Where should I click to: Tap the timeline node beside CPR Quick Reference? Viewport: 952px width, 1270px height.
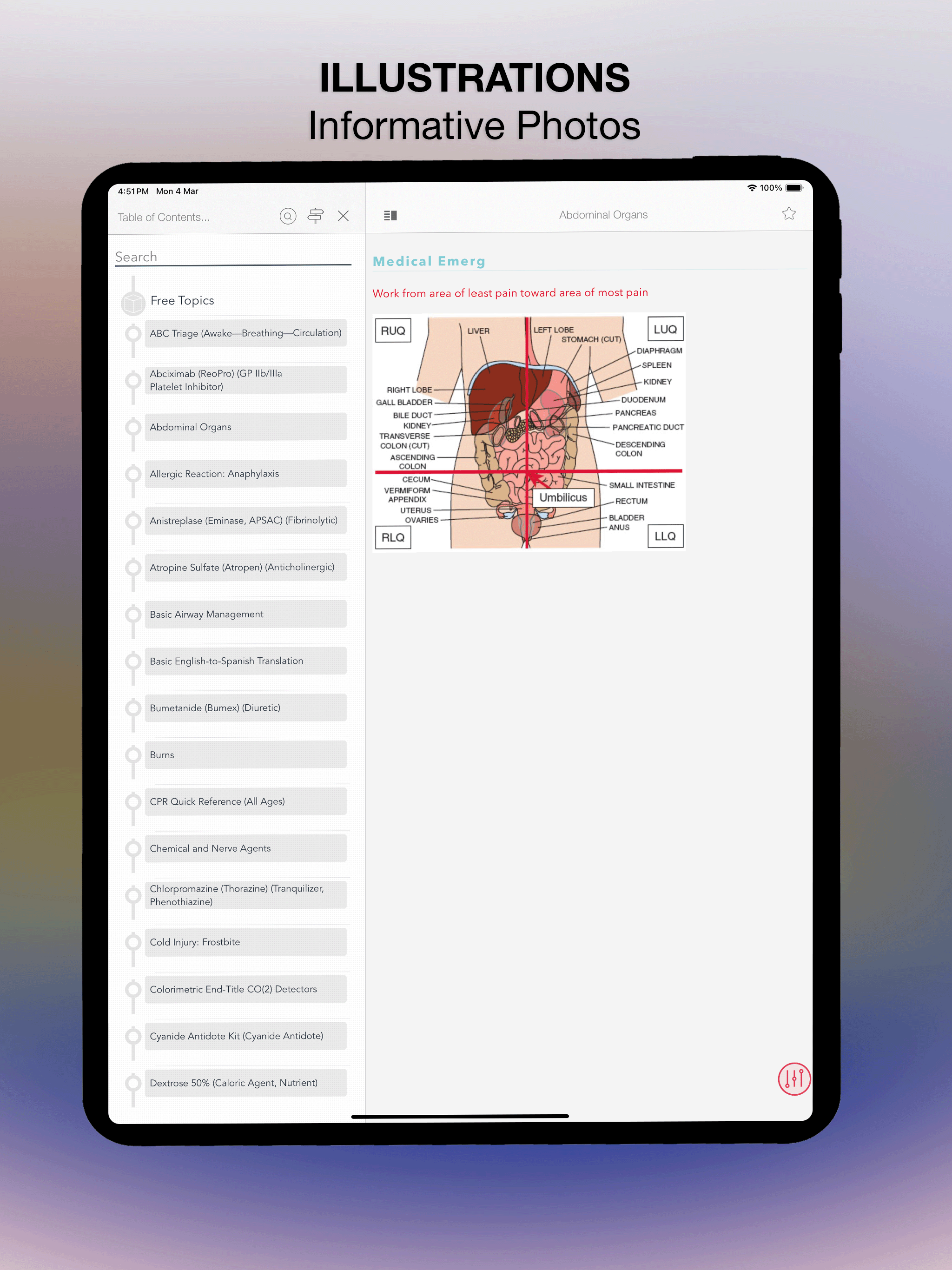coord(133,801)
